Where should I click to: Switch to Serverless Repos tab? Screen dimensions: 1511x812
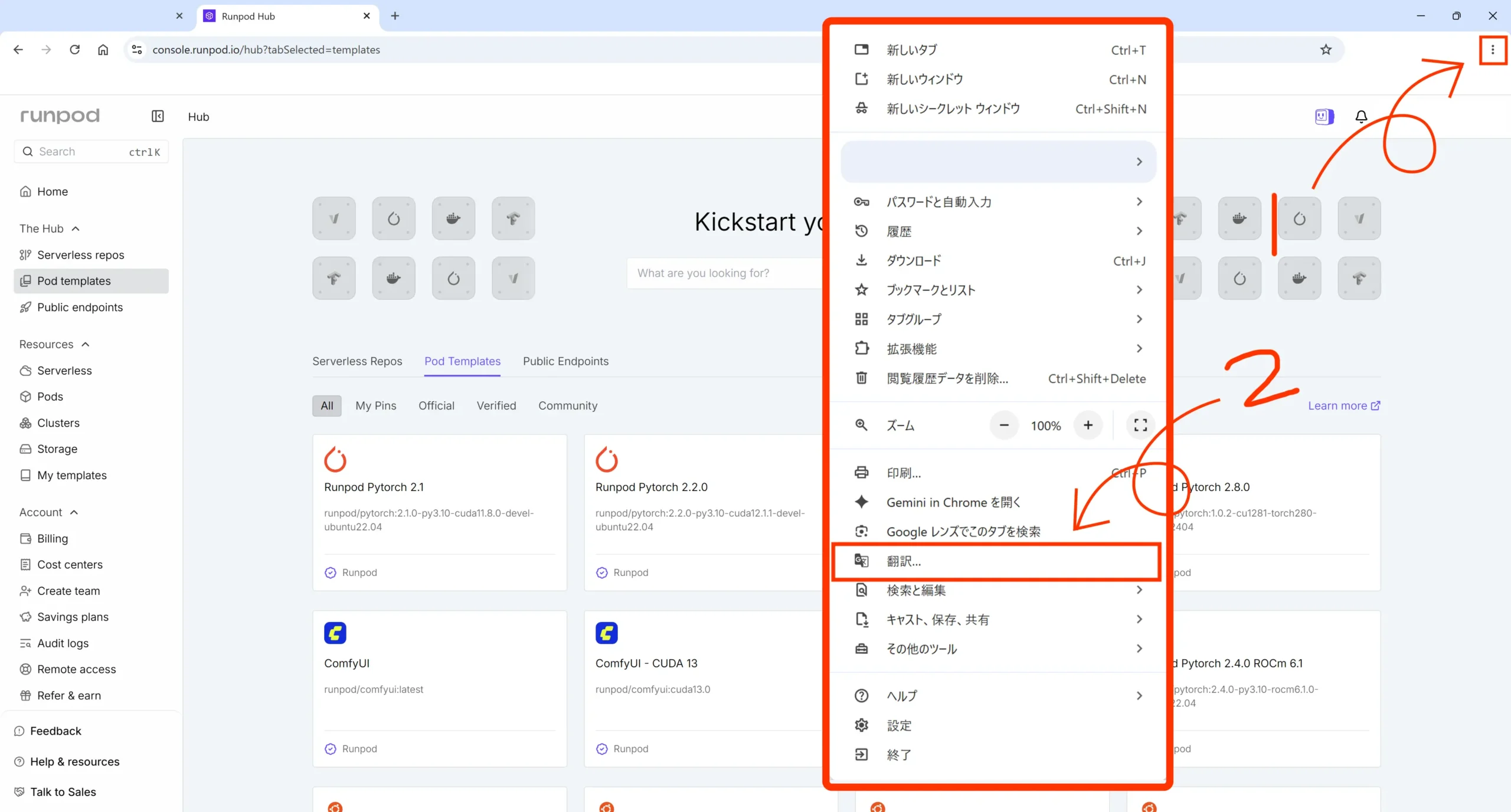(x=357, y=361)
